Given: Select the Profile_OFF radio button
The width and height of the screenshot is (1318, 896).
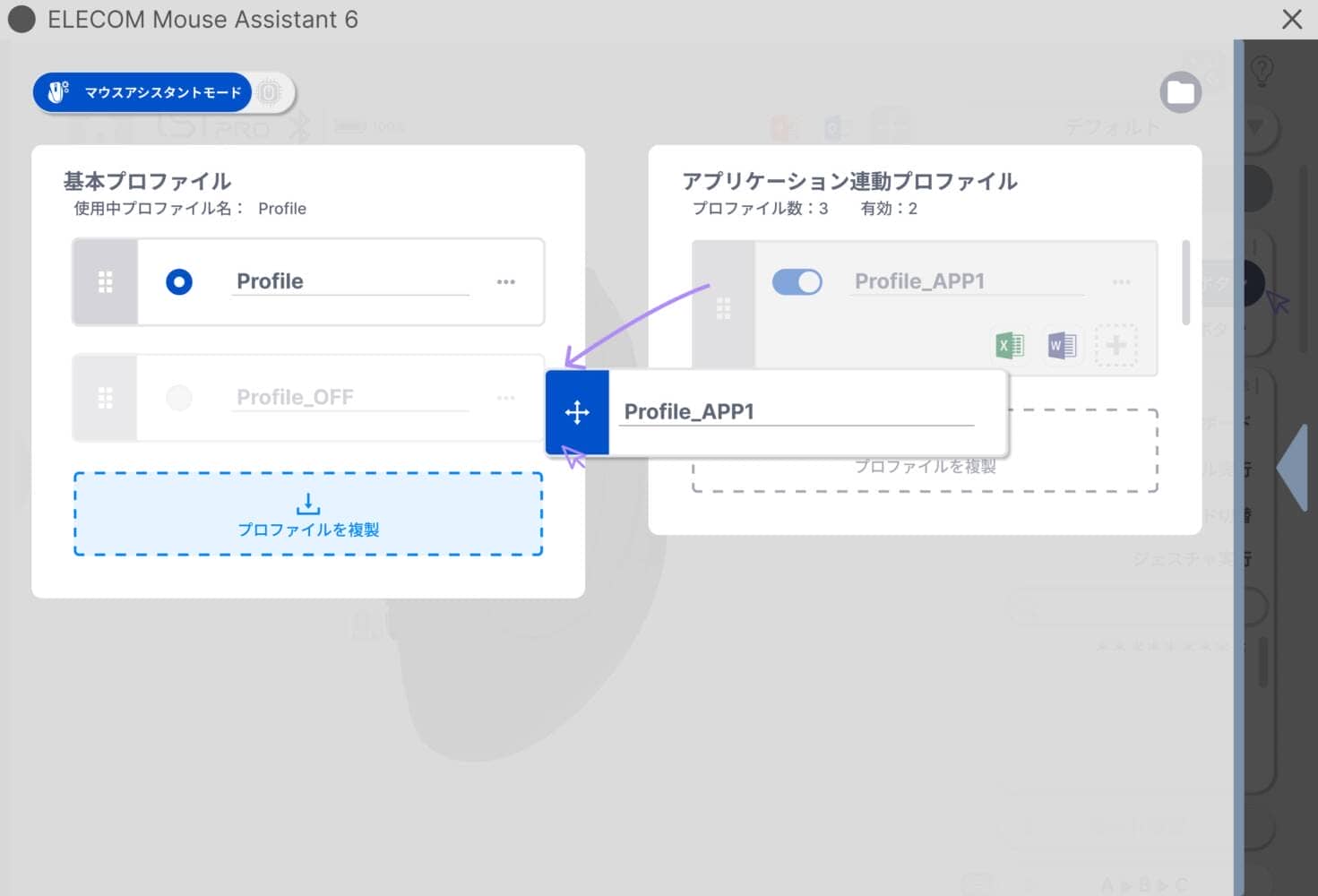Looking at the screenshot, I should point(179,398).
